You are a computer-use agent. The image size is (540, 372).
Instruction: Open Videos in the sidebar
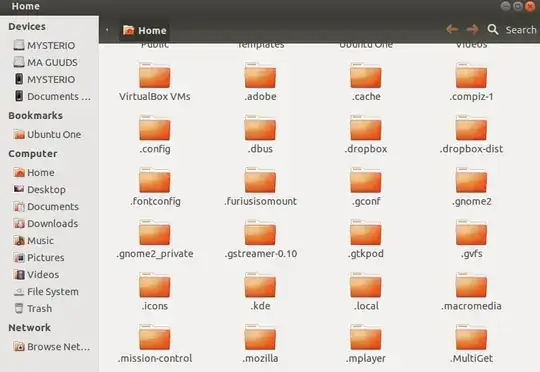click(x=36, y=275)
